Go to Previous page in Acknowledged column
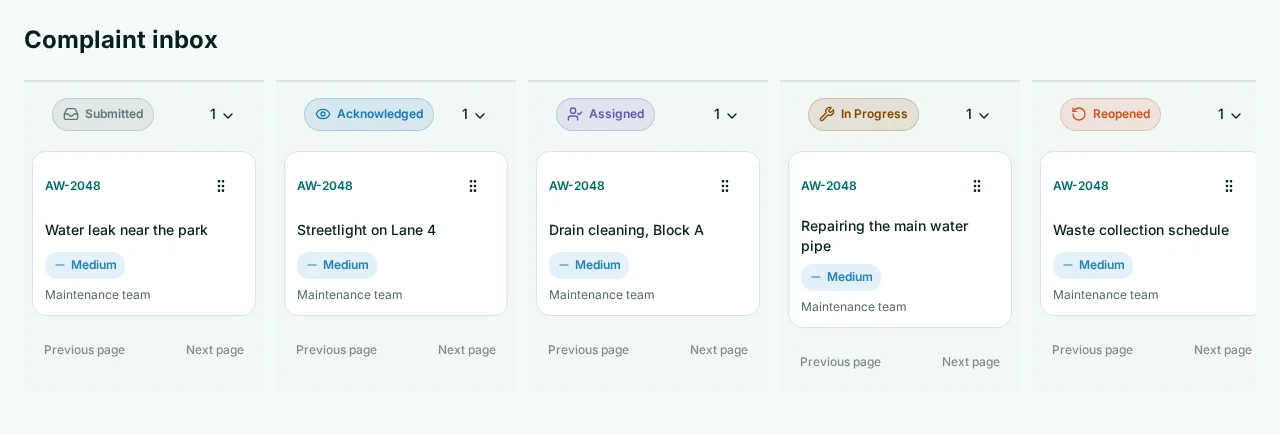Viewport: 1280px width, 435px height. click(336, 350)
